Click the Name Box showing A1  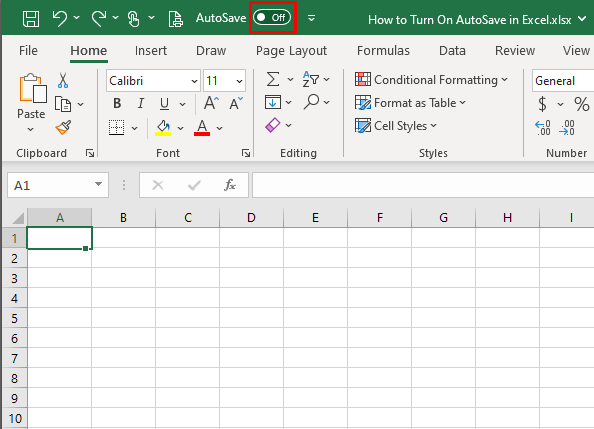click(58, 185)
